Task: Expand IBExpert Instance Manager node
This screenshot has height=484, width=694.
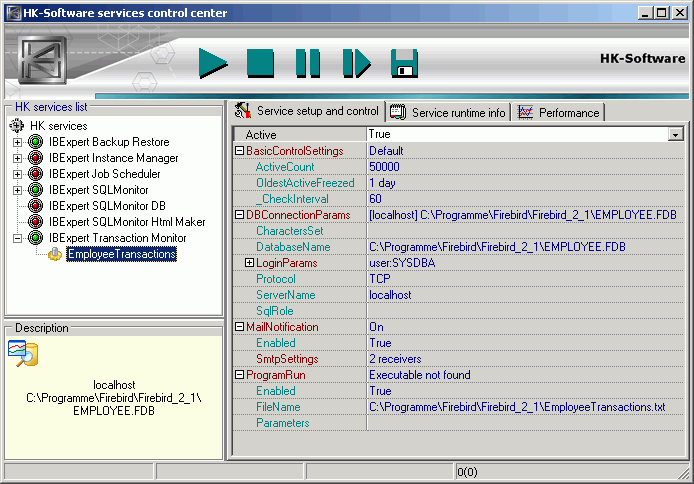Action: 17,158
